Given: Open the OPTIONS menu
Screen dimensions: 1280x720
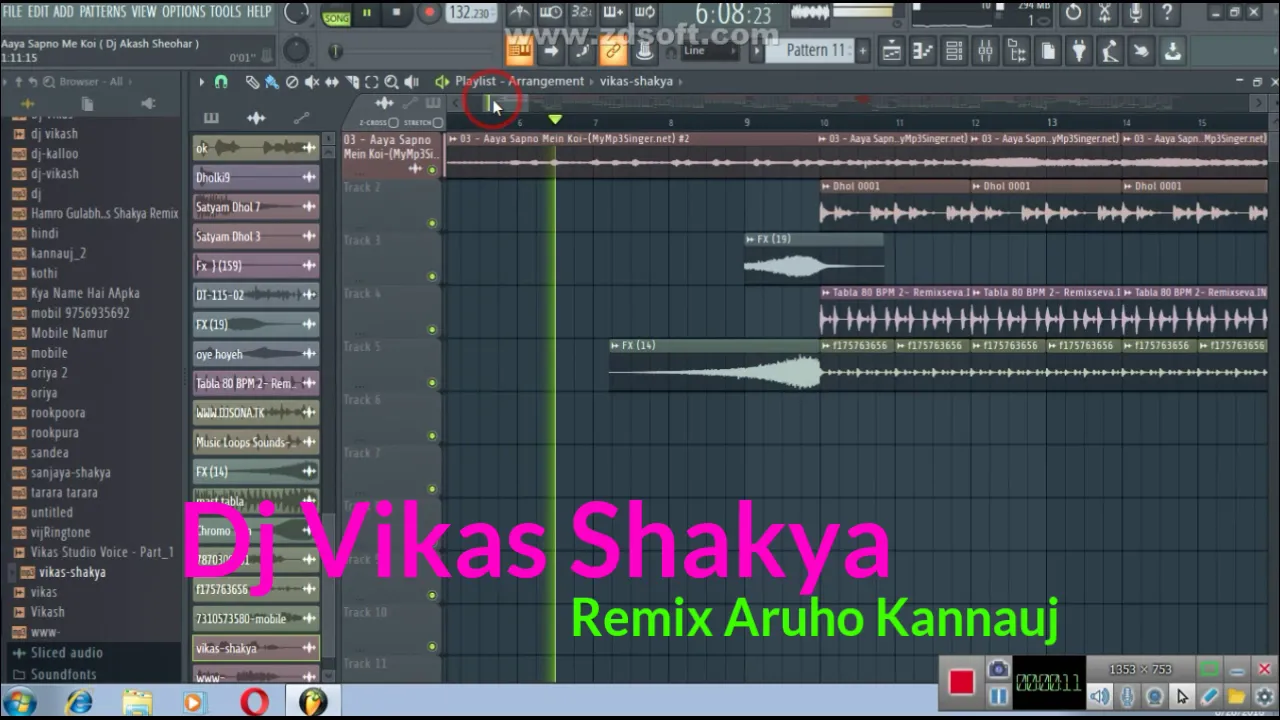Looking at the screenshot, I should [x=183, y=11].
